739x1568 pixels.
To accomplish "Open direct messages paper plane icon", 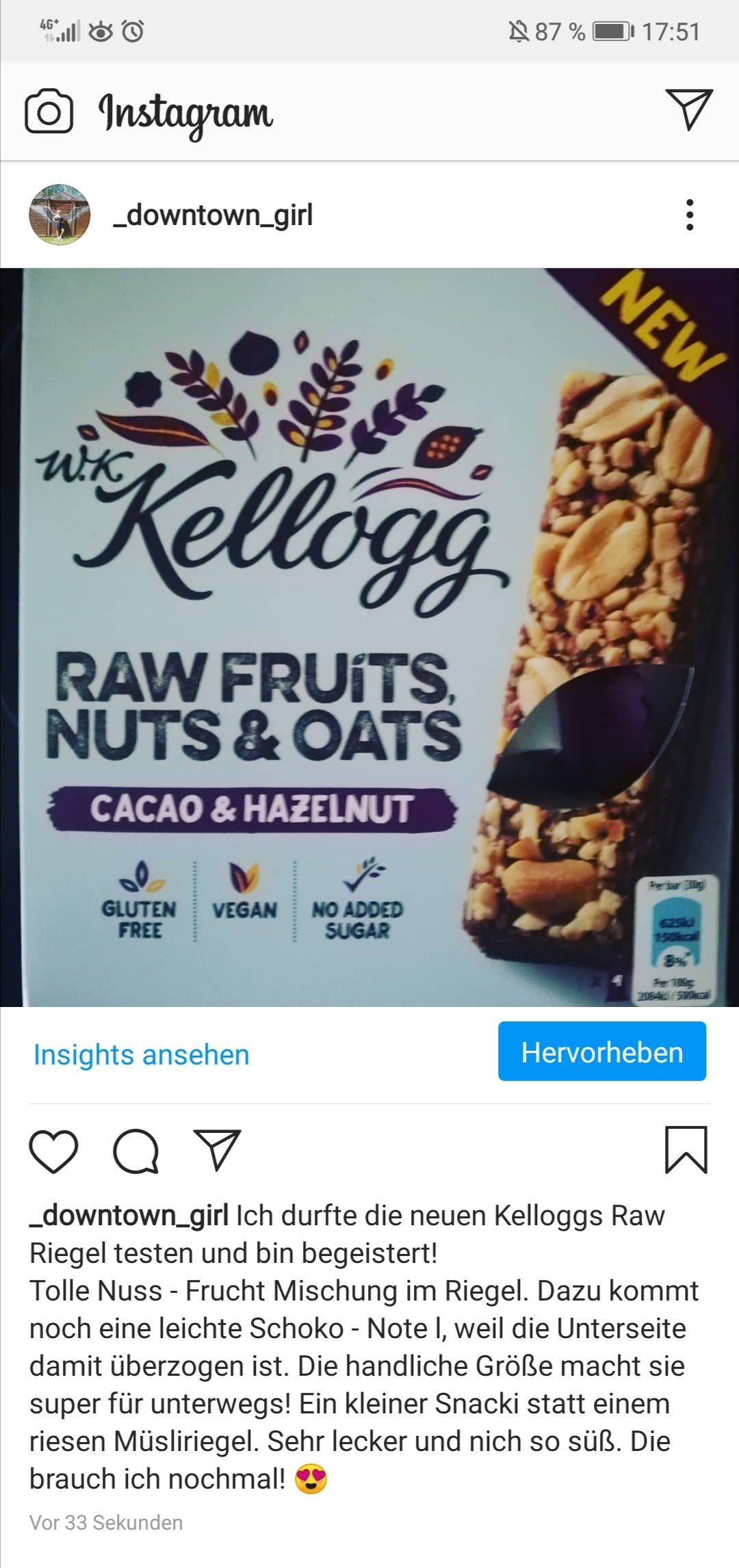I will coord(689,109).
